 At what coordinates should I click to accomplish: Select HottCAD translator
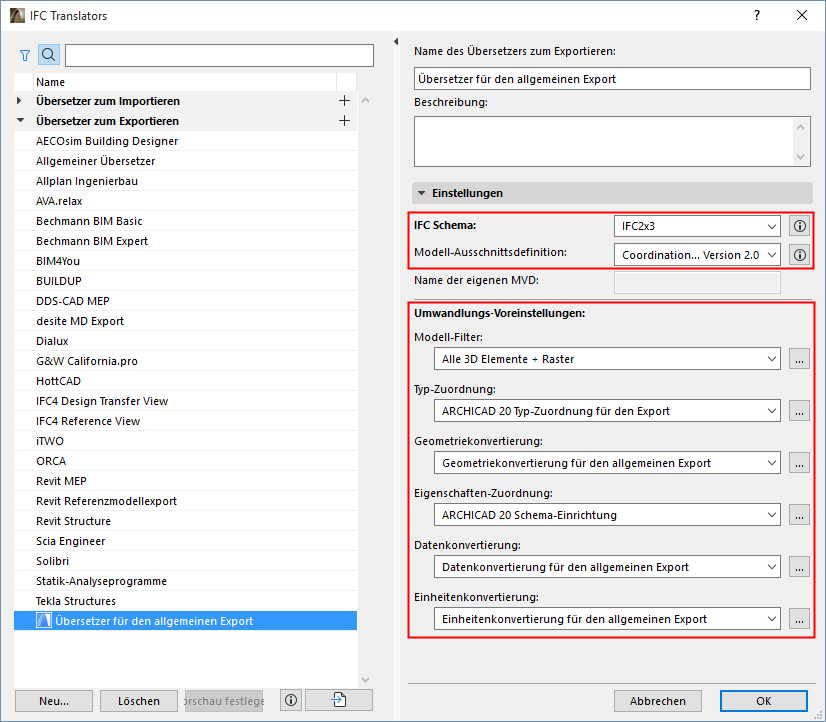click(185, 381)
